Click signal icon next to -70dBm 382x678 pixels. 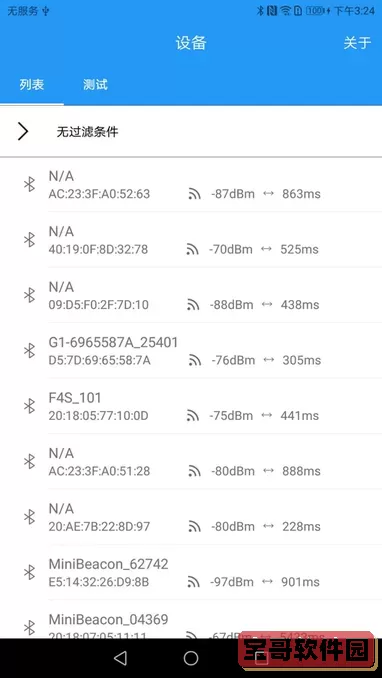coord(193,249)
